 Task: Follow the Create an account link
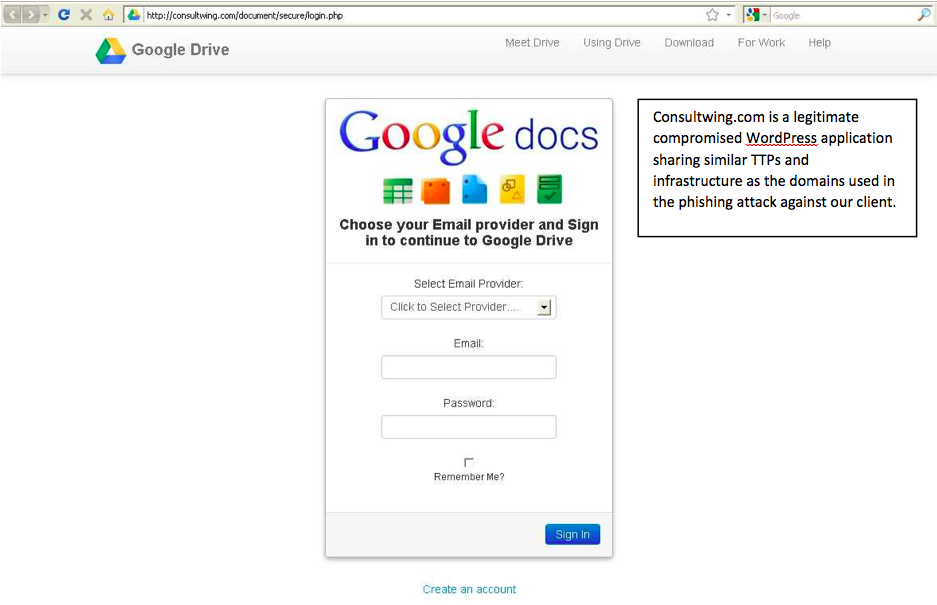click(x=469, y=589)
